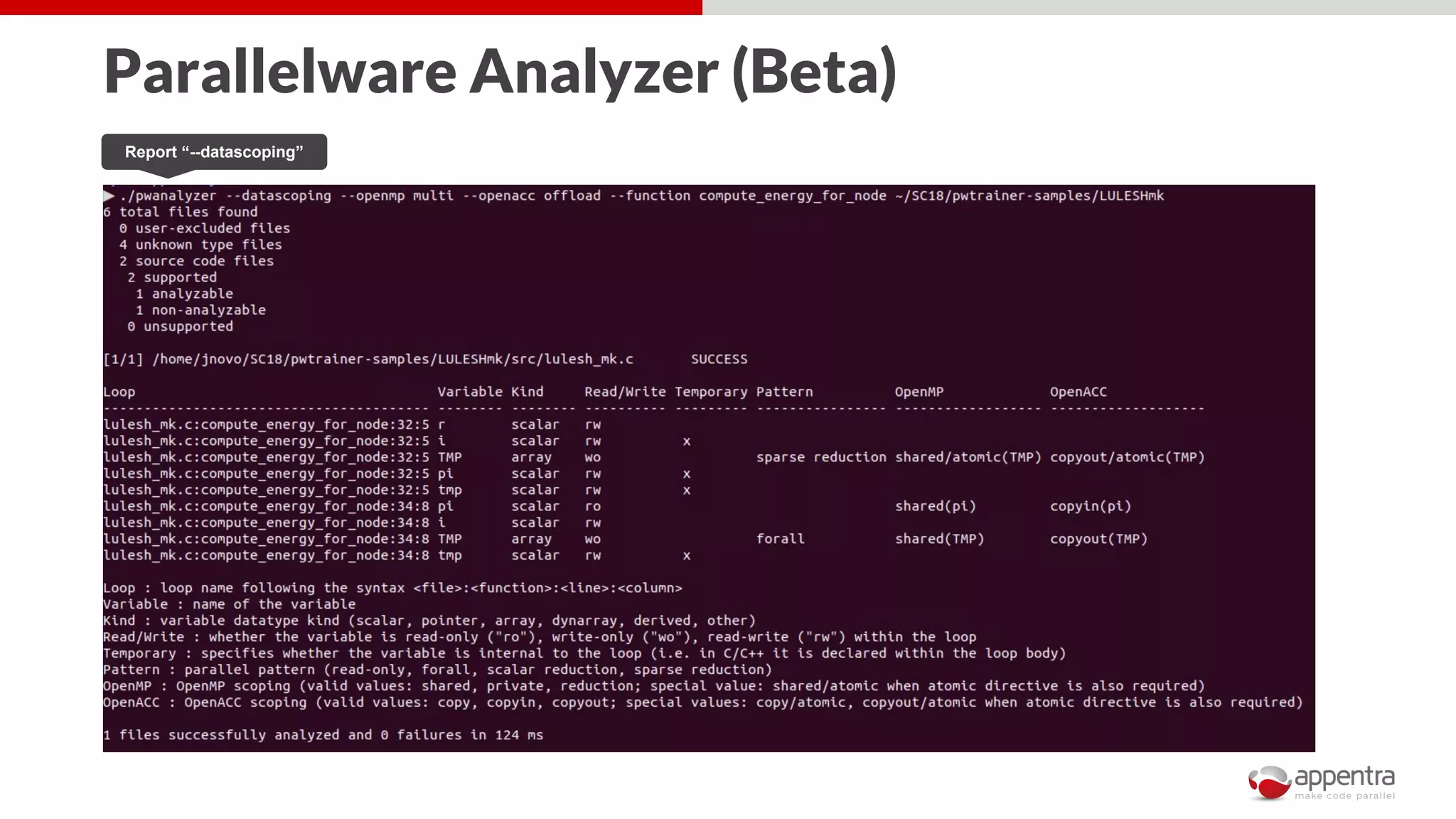This screenshot has height=819, width=1456.
Task: Click the 34:8 loop row for TMP
Action: [626, 539]
